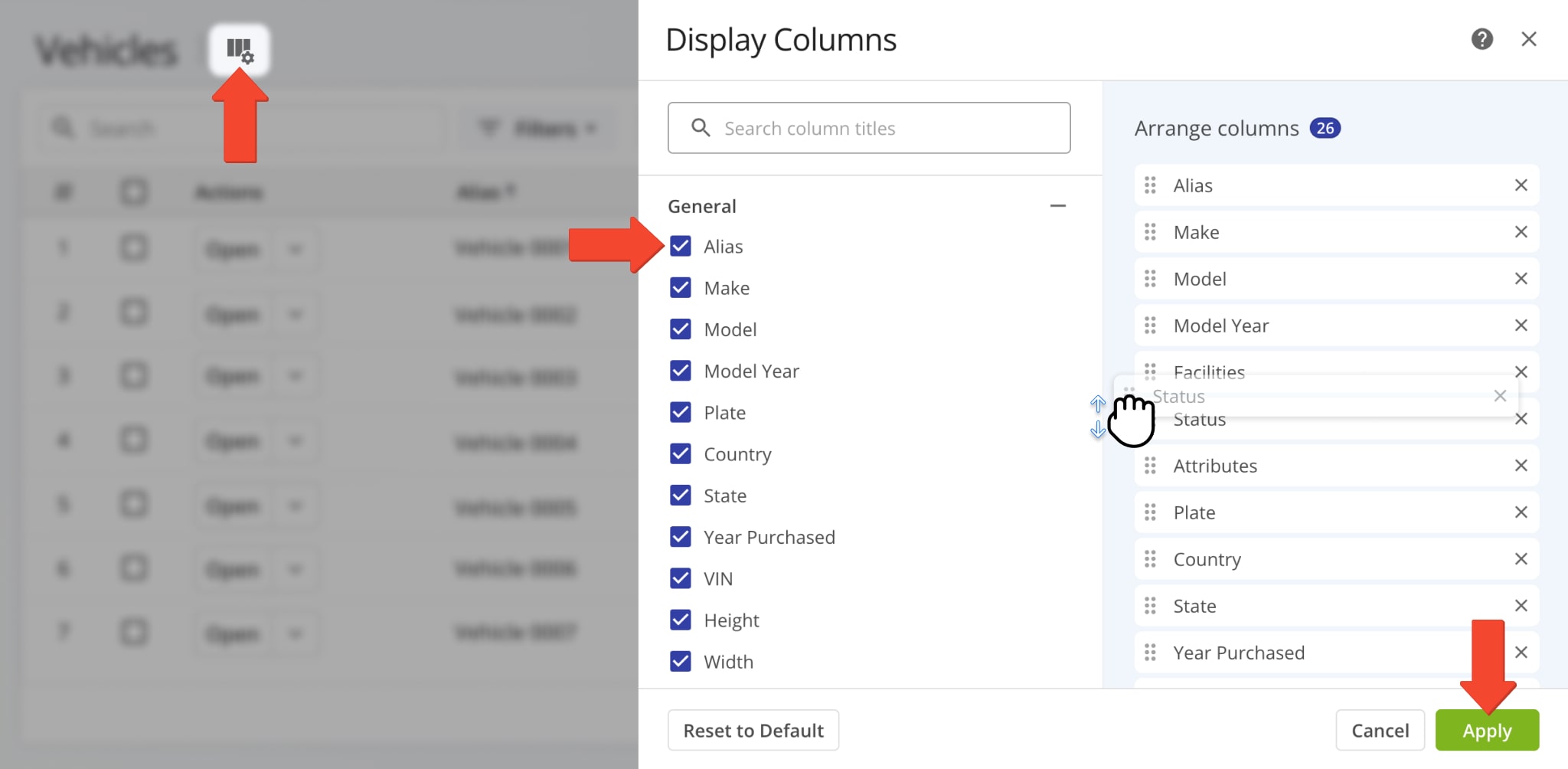Toggle the select-all checkbox in Vehicles header
Screen dimensions: 1568x769
[x=134, y=191]
